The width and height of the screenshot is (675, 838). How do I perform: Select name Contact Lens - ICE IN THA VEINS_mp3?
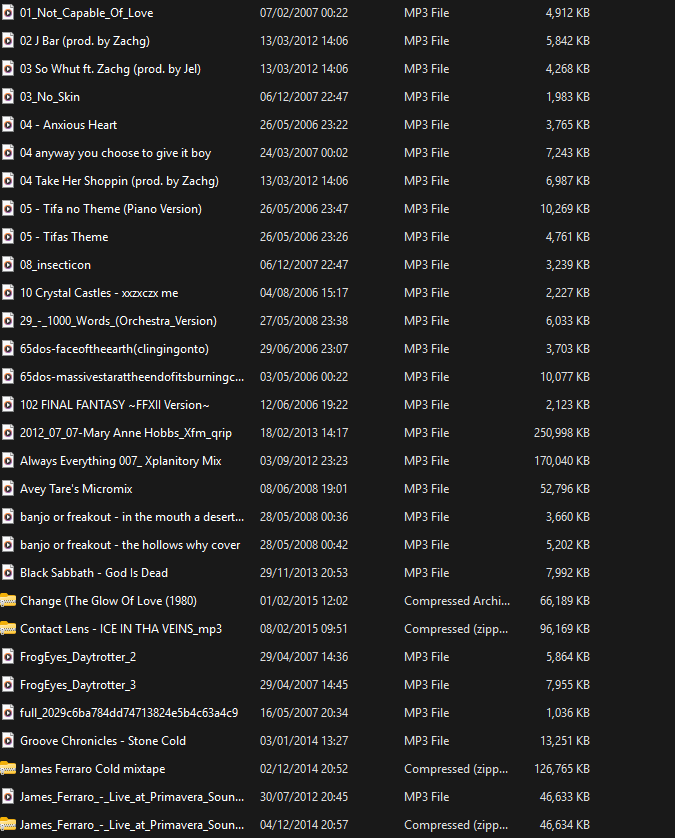click(x=121, y=628)
